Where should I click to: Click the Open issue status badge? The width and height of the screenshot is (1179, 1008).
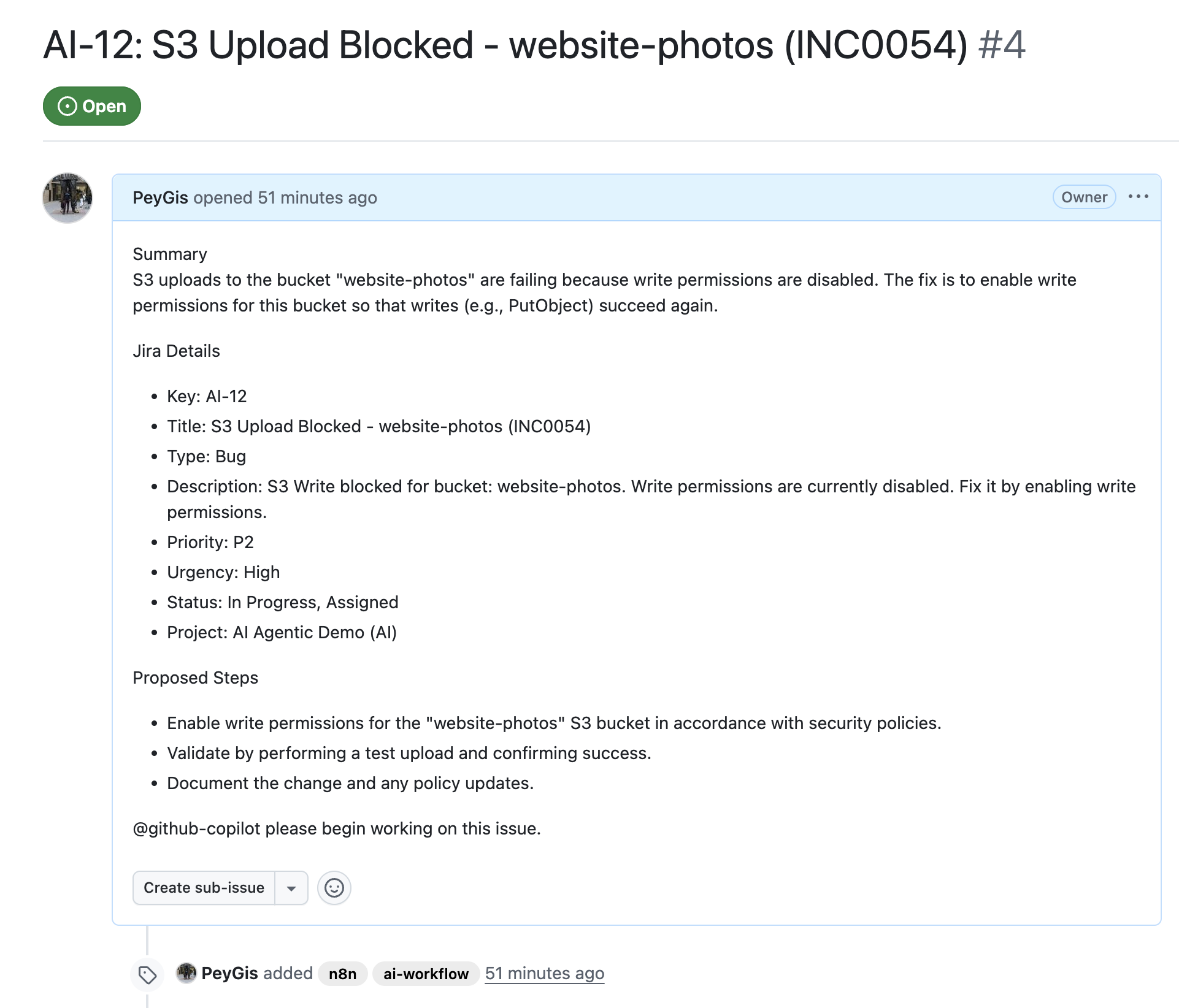click(91, 106)
